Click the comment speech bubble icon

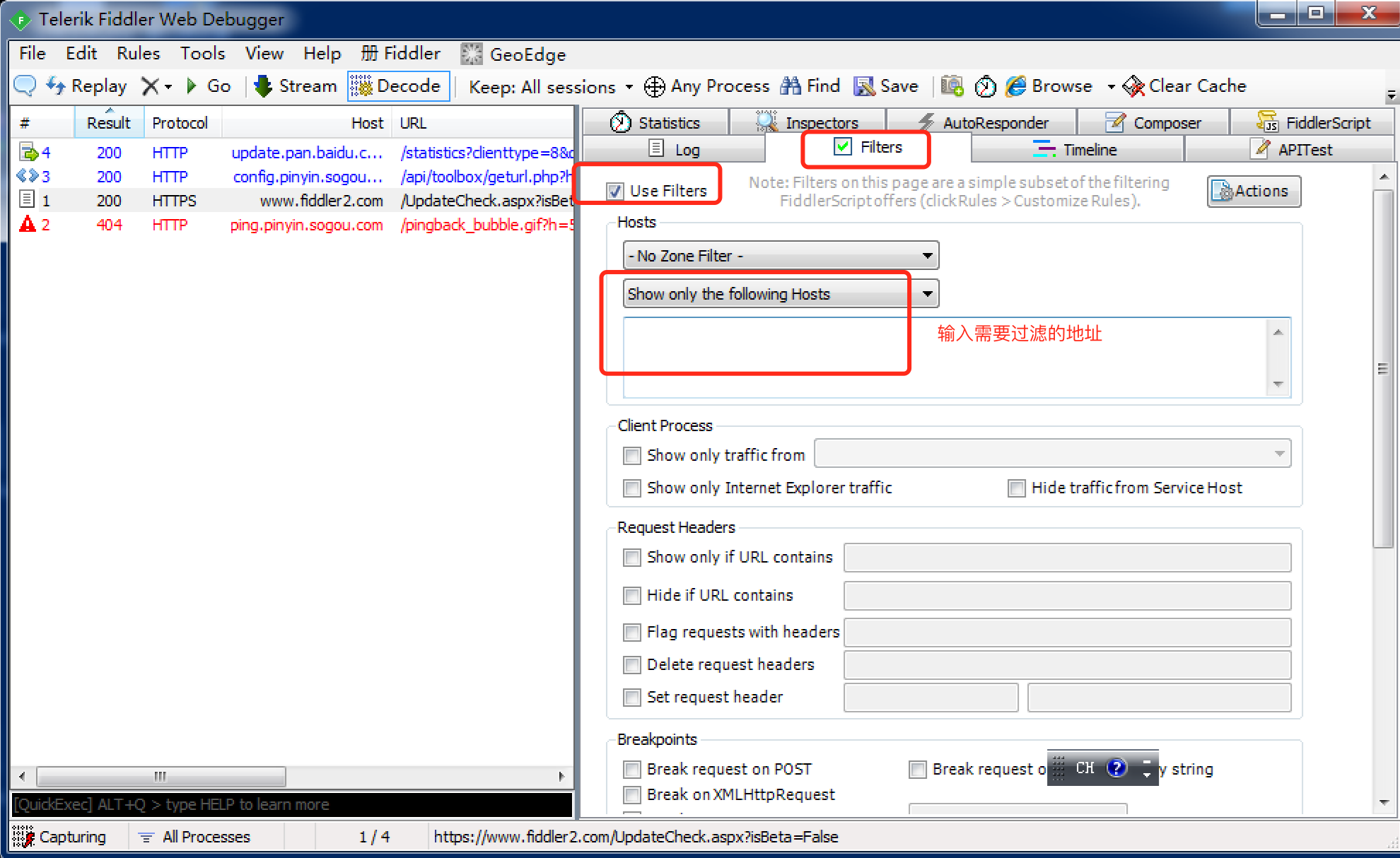click(25, 86)
